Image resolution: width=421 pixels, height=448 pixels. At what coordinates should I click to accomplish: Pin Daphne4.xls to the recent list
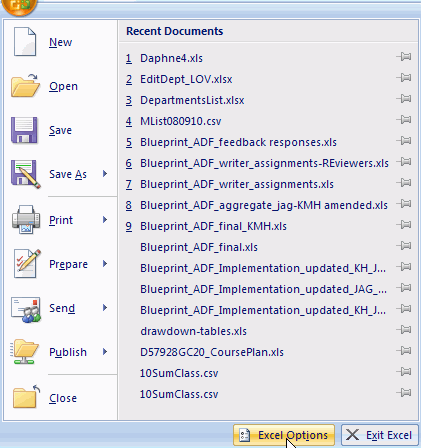tap(404, 57)
